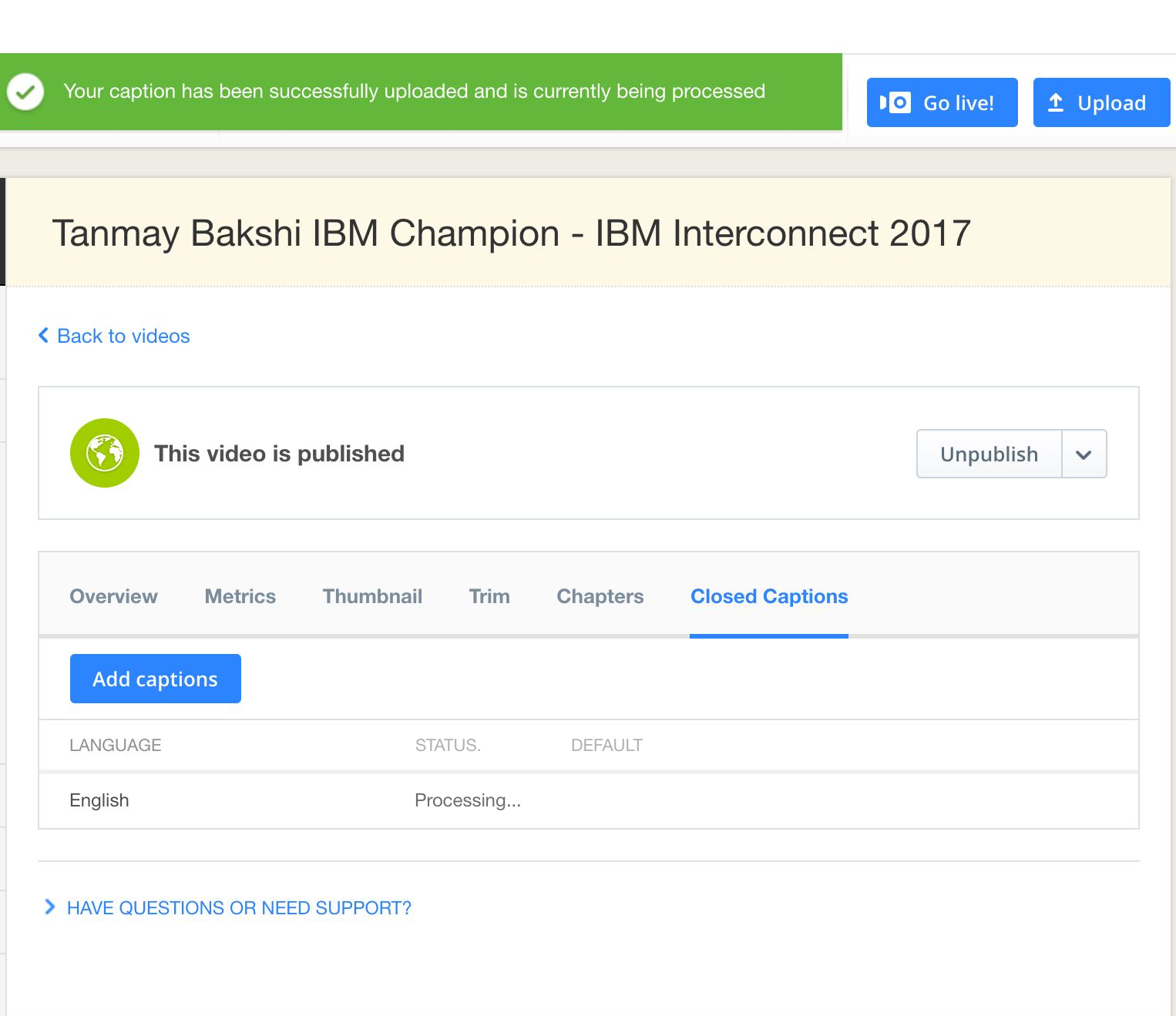The height and width of the screenshot is (1016, 1176).
Task: Click the caption upload success message
Action: pos(415,91)
